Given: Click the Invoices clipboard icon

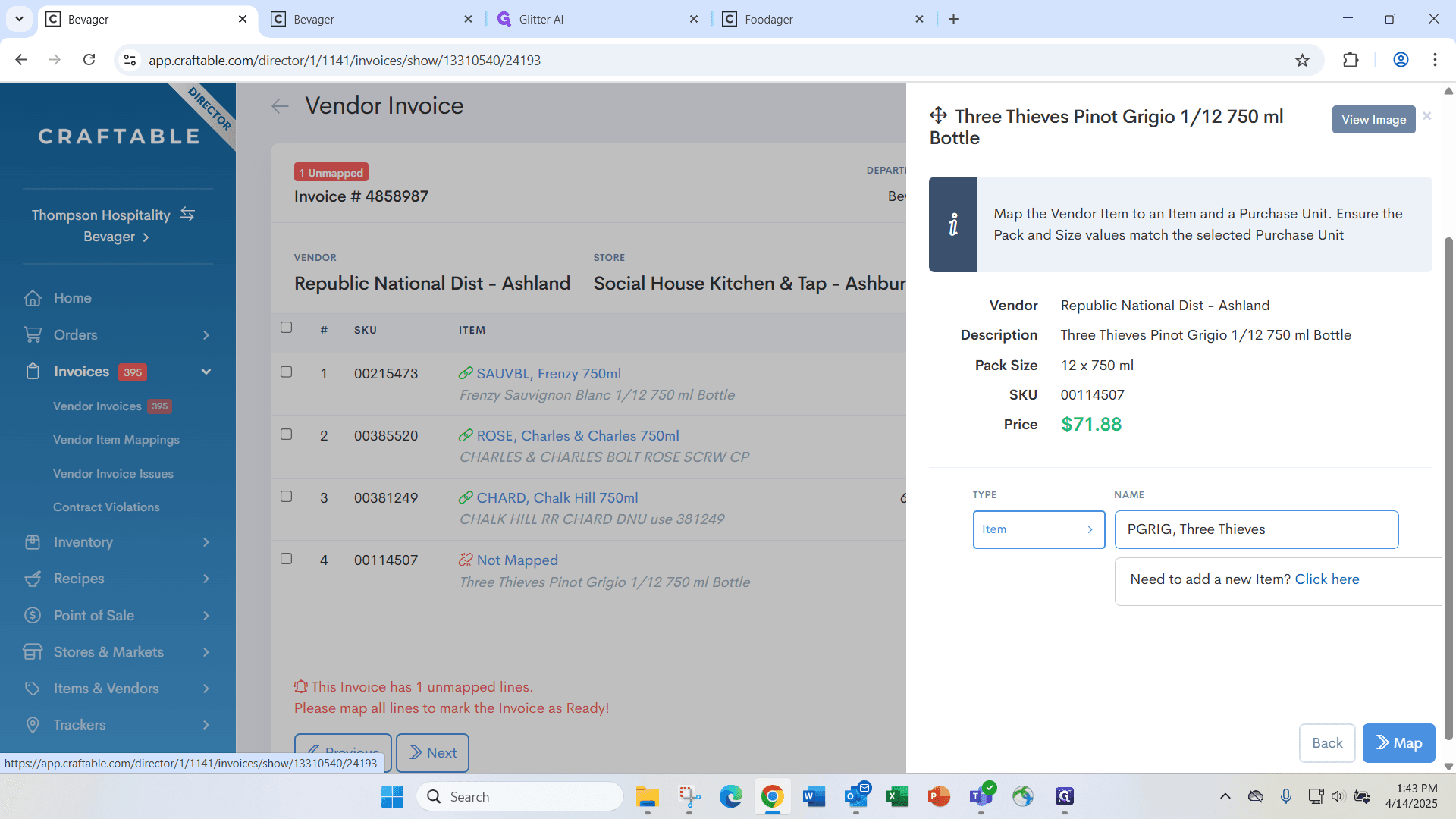Looking at the screenshot, I should tap(33, 372).
